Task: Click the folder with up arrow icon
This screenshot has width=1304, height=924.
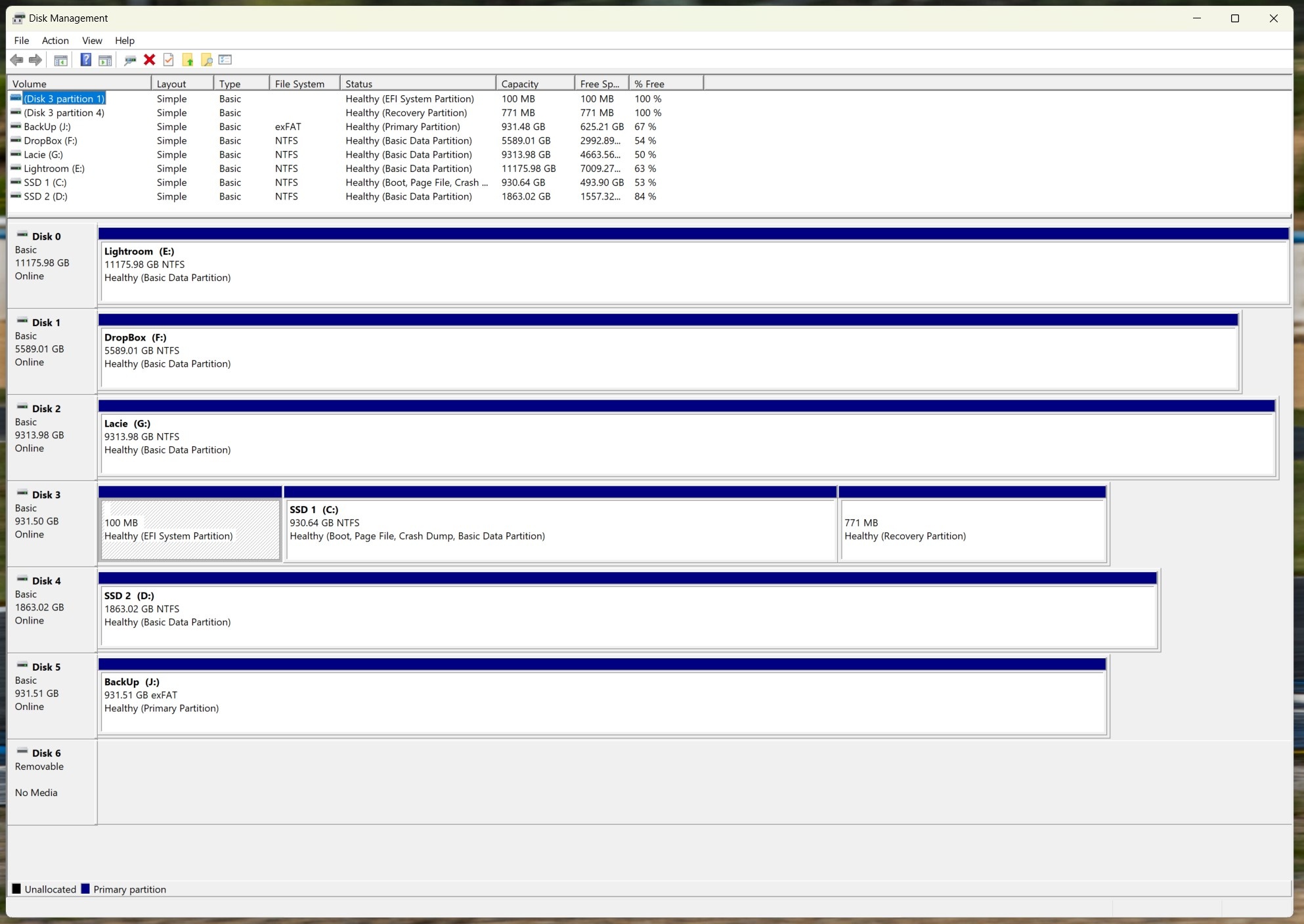Action: pyautogui.click(x=188, y=60)
